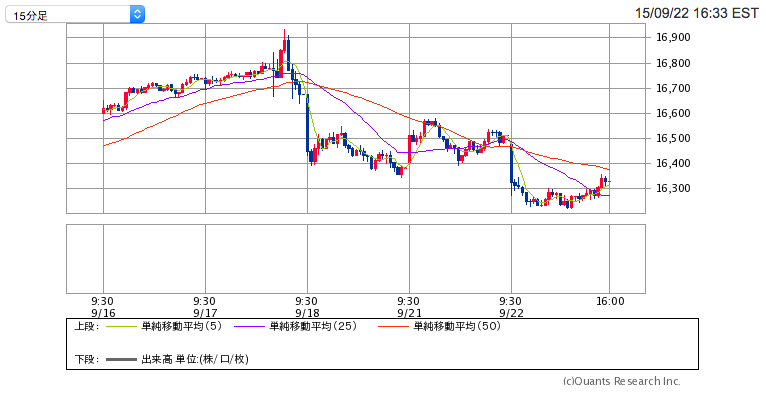The height and width of the screenshot is (395, 766).
Task: Click the 単純移動平均(5) legend entry
Action: (x=182, y=327)
